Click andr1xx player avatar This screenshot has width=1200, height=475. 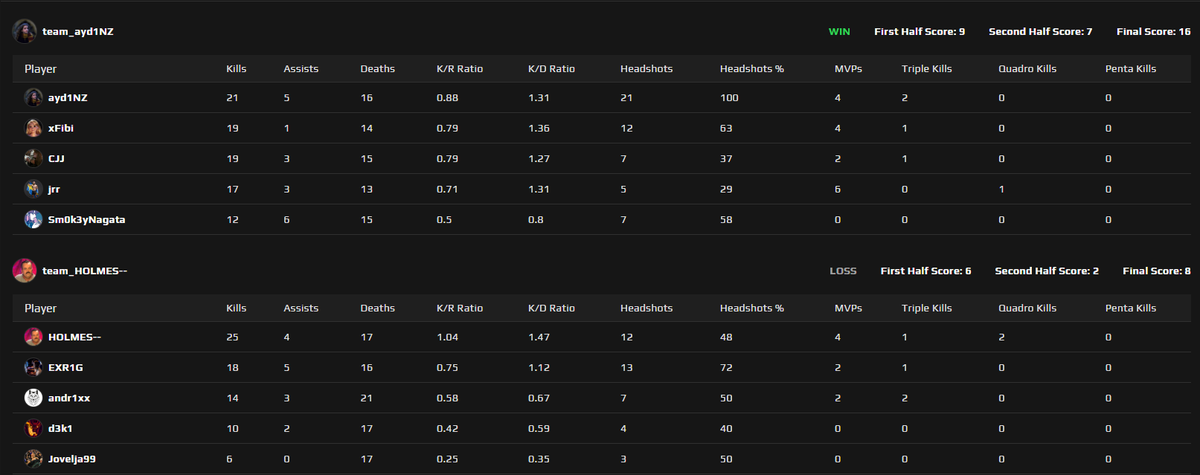[34, 398]
